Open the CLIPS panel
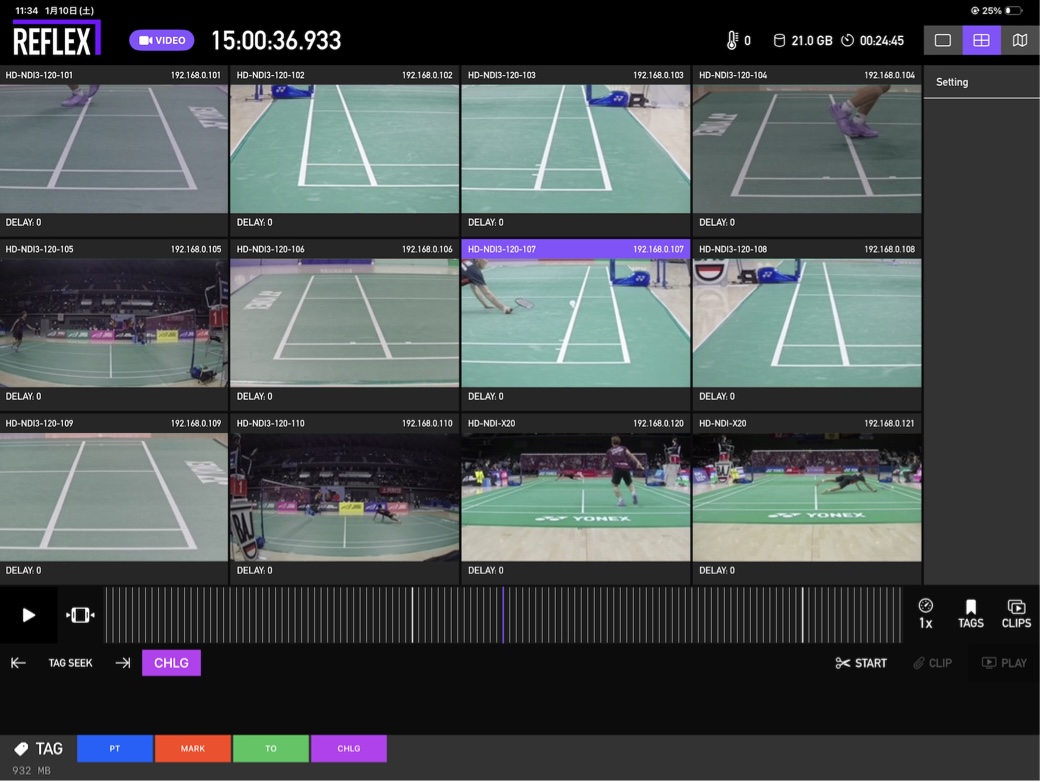 pos(1016,614)
